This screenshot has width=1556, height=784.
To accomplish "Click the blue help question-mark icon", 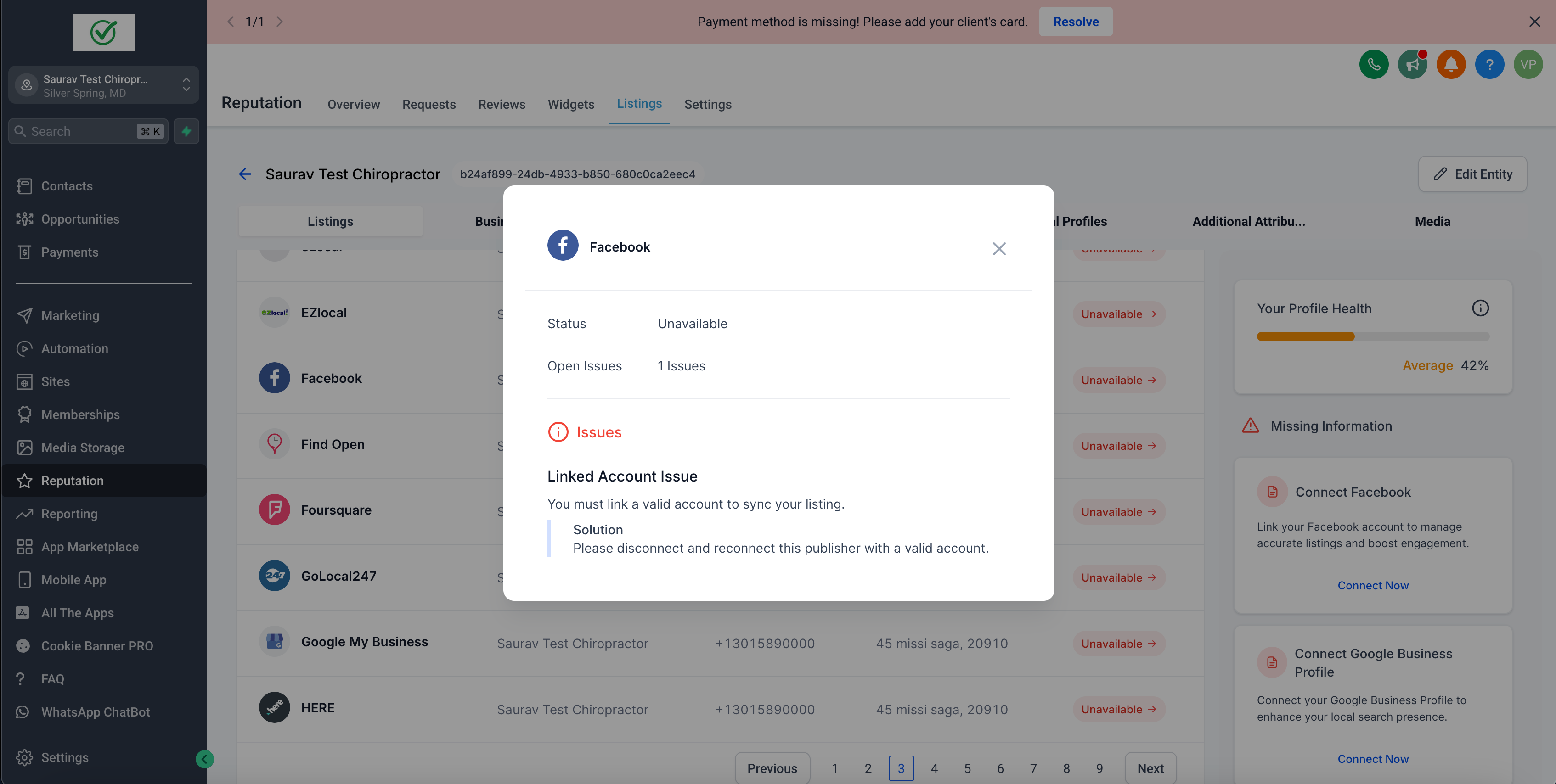I will point(1489,65).
